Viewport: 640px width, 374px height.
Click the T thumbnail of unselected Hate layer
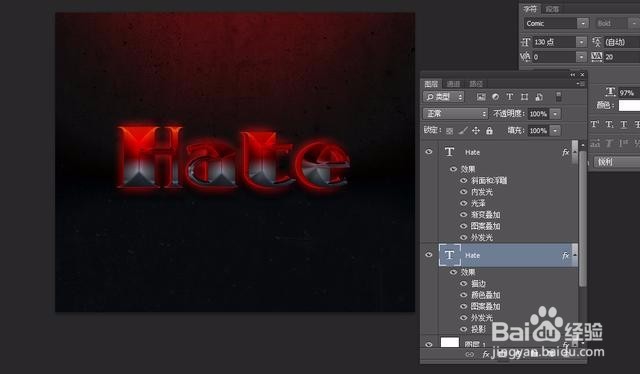pyautogui.click(x=450, y=152)
